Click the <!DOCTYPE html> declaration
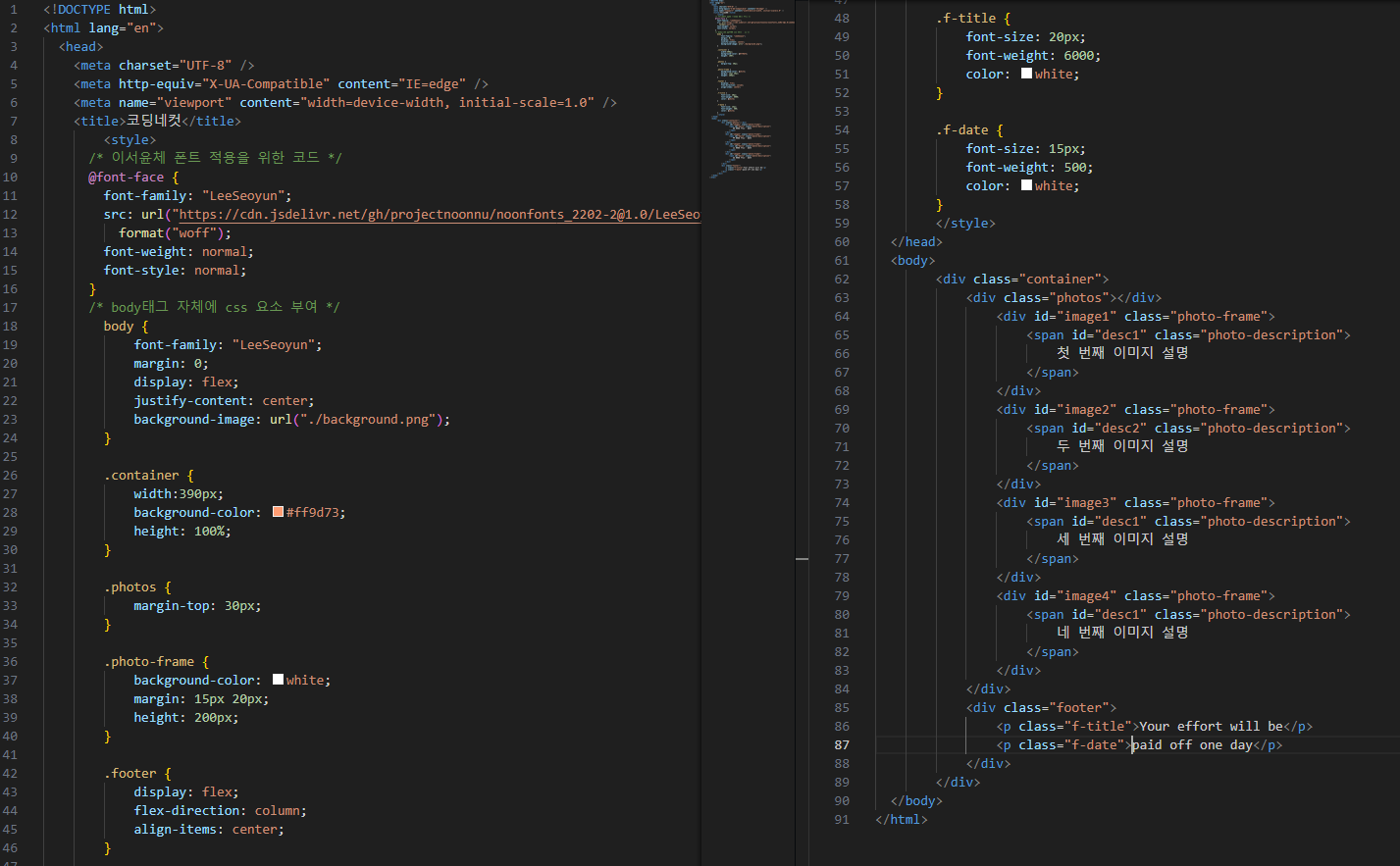 (x=99, y=9)
